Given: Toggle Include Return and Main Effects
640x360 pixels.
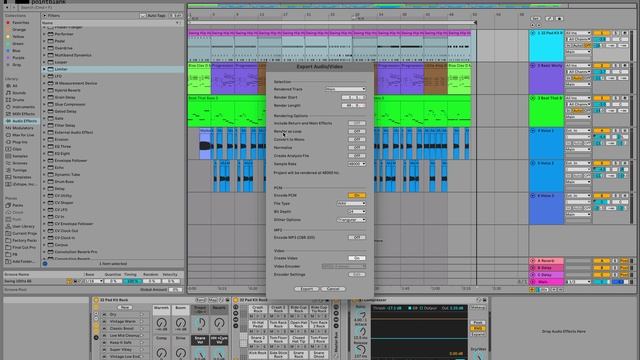Looking at the screenshot, I should (x=357, y=123).
